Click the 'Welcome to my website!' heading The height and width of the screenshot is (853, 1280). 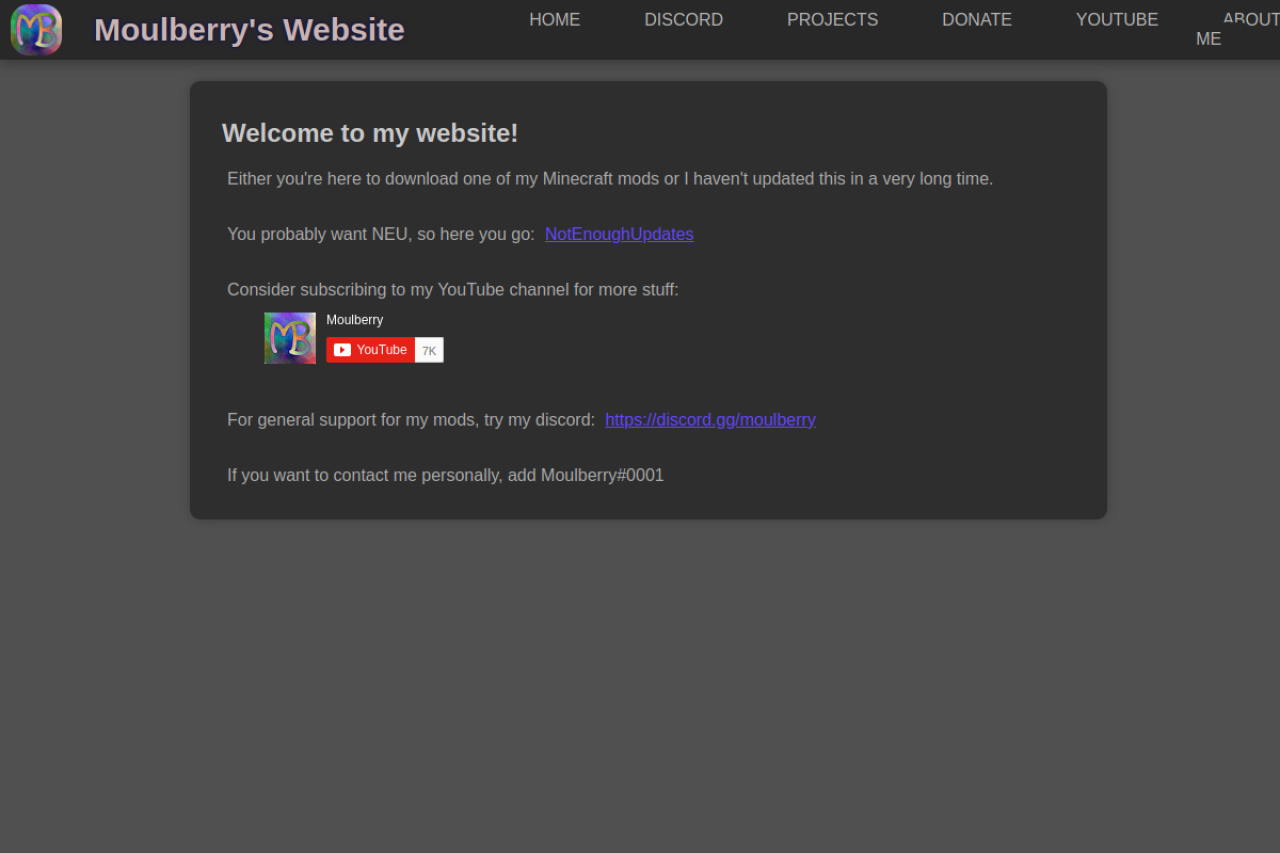370,133
